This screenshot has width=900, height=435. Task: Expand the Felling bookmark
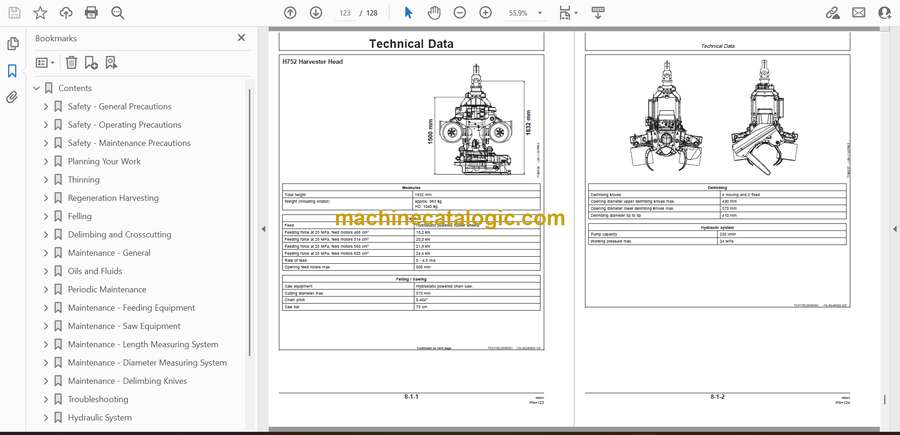coord(46,216)
